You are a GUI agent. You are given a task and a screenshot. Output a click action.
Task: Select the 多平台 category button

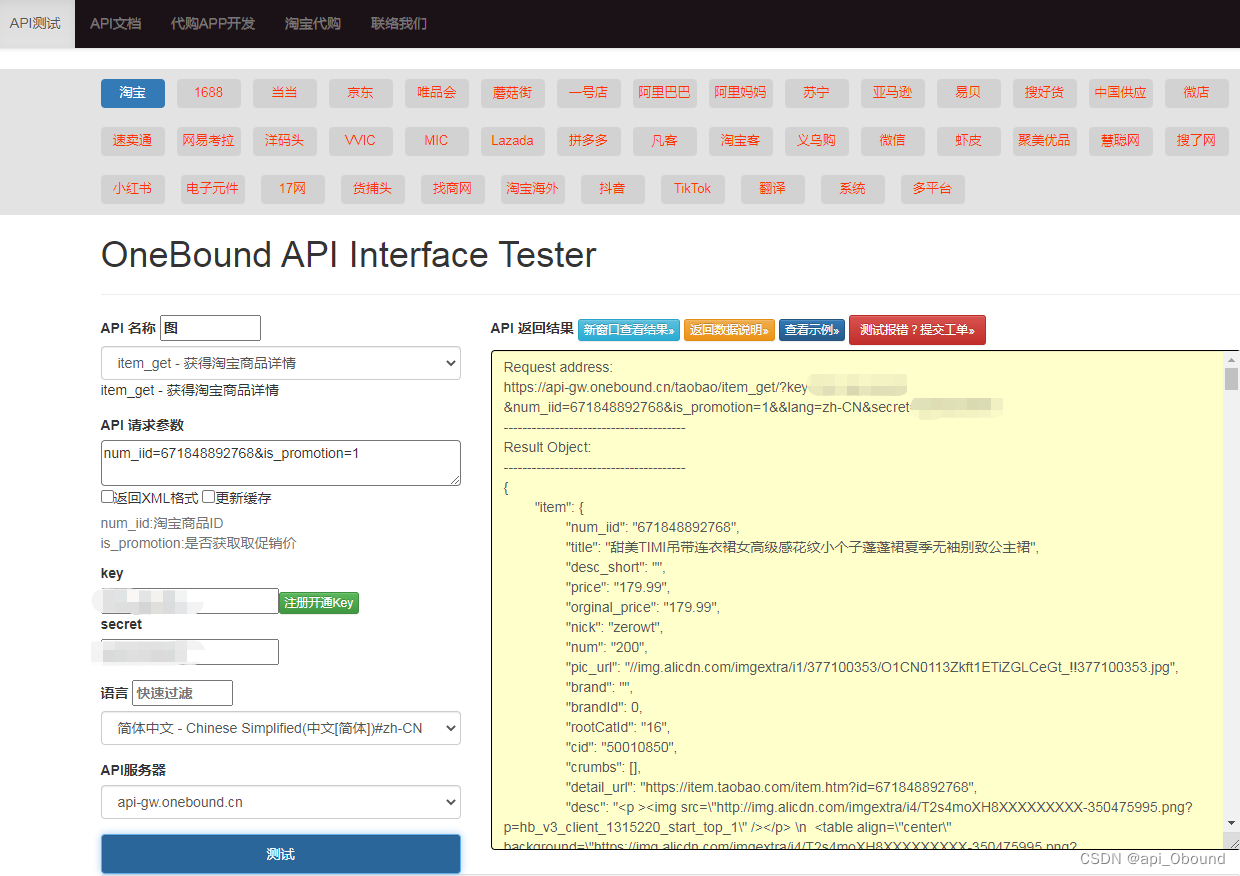pos(933,189)
